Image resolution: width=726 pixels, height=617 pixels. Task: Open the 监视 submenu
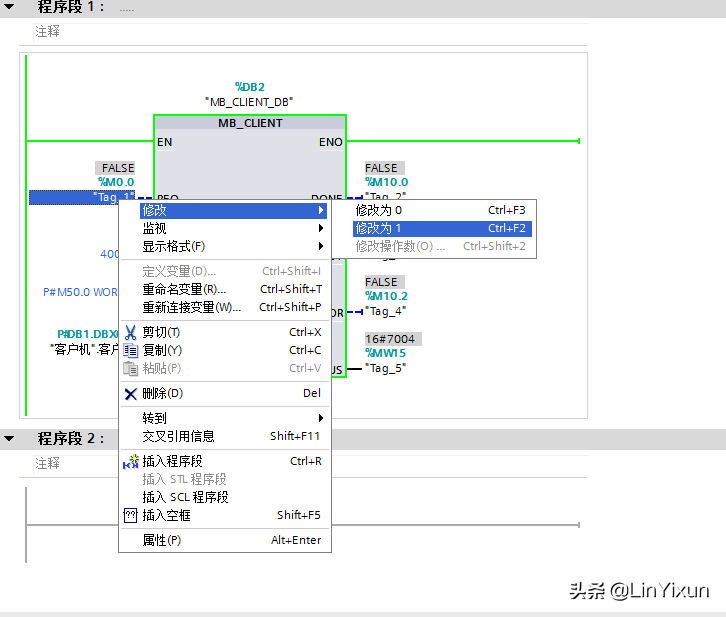pyautogui.click(x=233, y=228)
